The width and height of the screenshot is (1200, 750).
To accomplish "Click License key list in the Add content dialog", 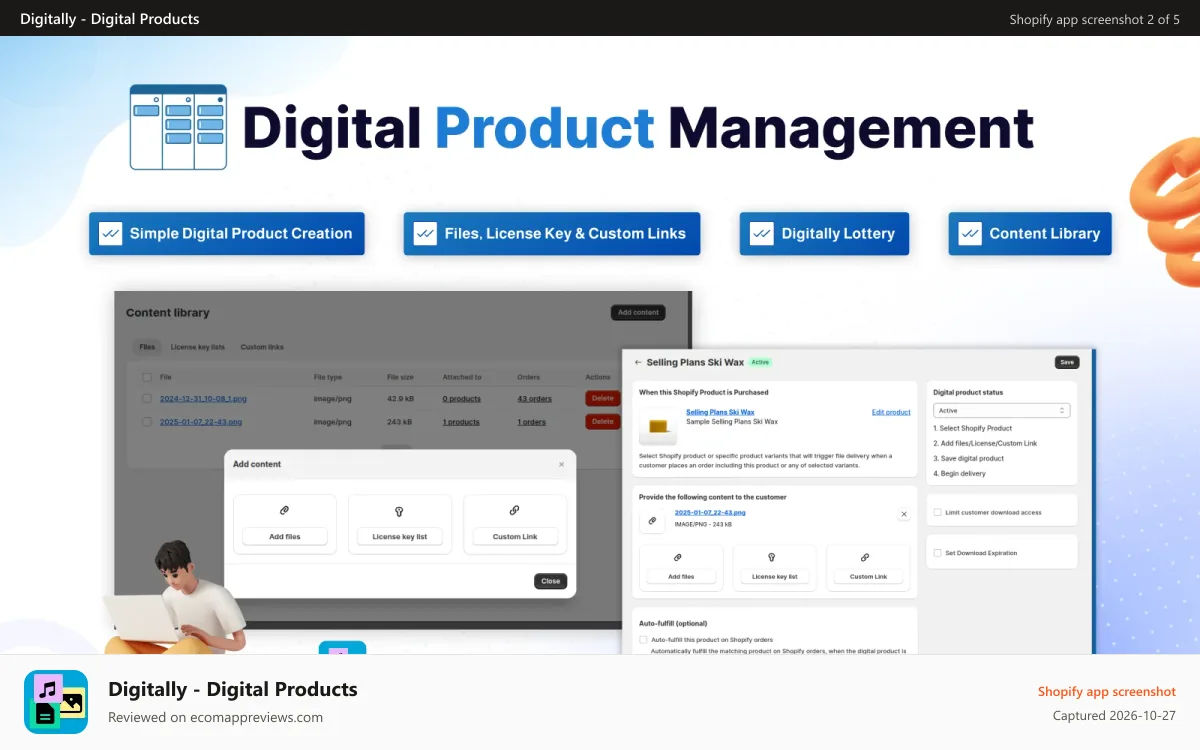I will point(400,537).
